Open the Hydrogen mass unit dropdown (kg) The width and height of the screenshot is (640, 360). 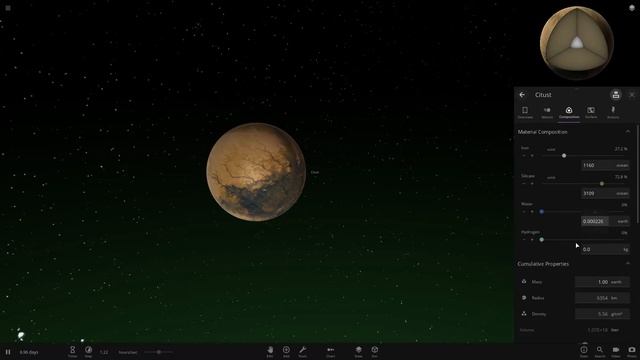(x=625, y=249)
